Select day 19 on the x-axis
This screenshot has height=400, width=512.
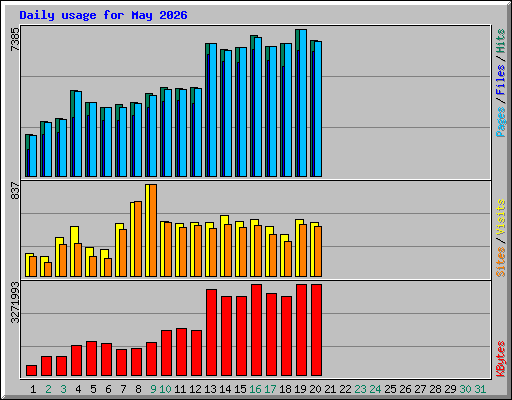[x=300, y=389]
